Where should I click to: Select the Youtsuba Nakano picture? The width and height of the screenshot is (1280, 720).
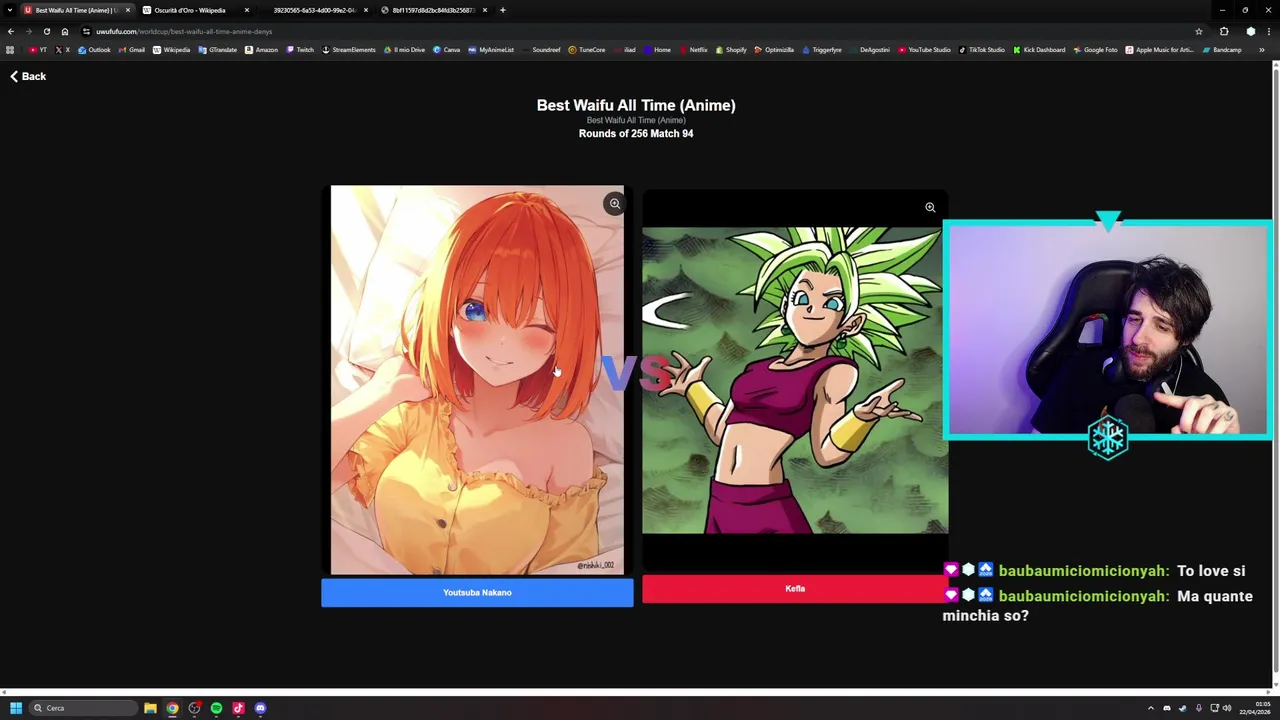click(477, 380)
